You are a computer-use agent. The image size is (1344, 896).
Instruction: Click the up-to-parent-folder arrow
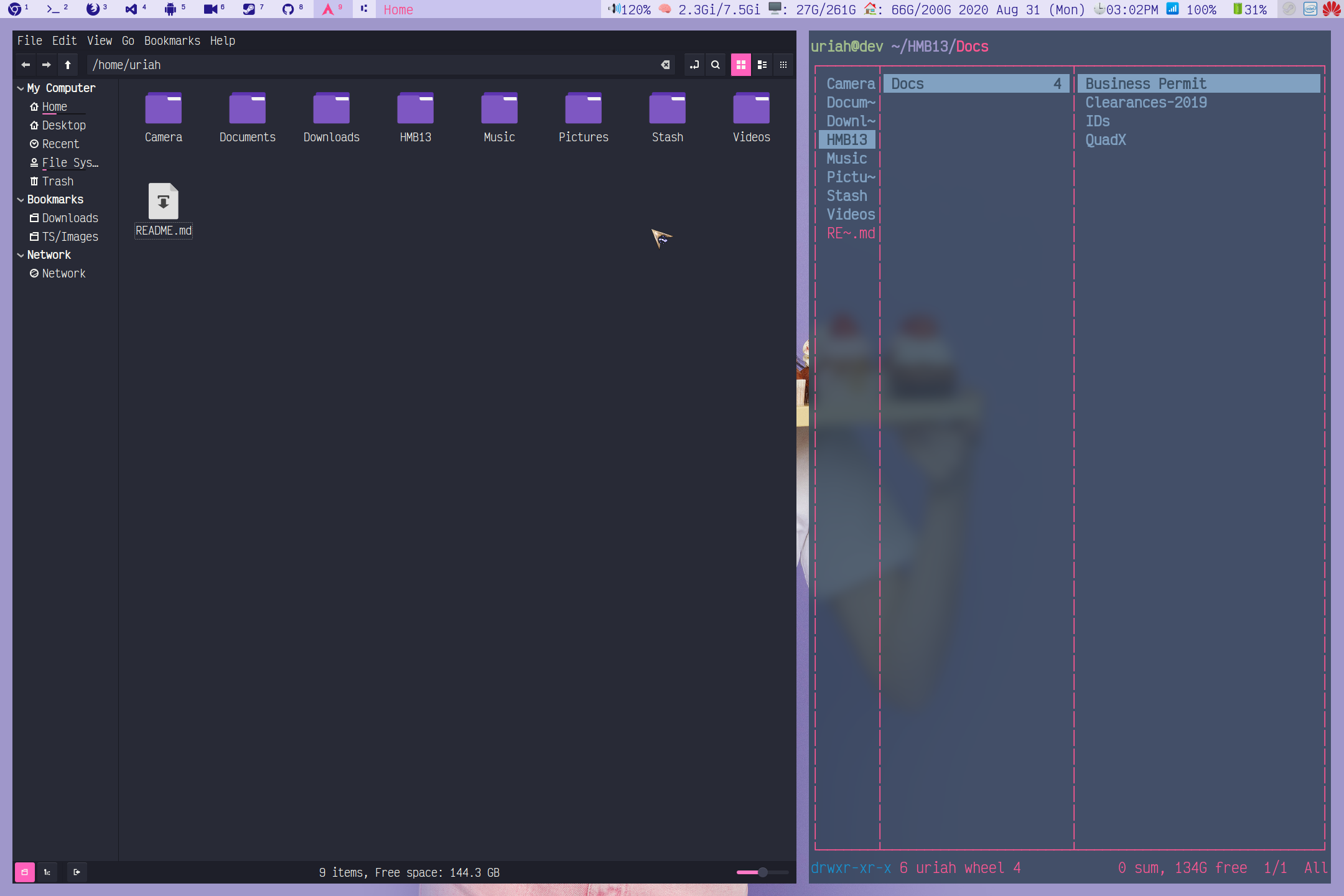pos(68,65)
